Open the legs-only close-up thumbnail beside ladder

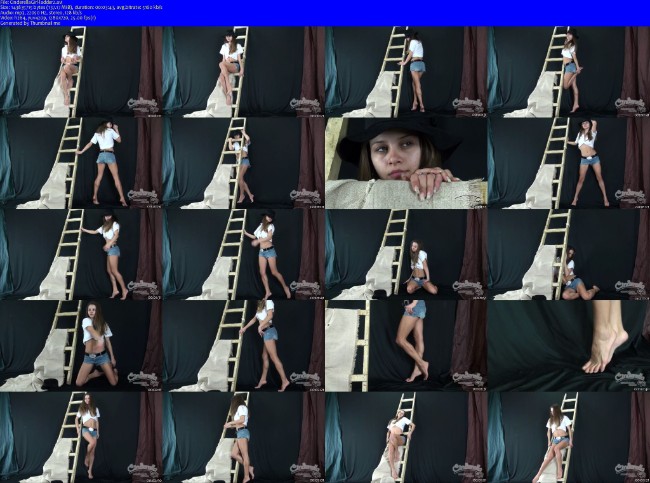coord(406,346)
